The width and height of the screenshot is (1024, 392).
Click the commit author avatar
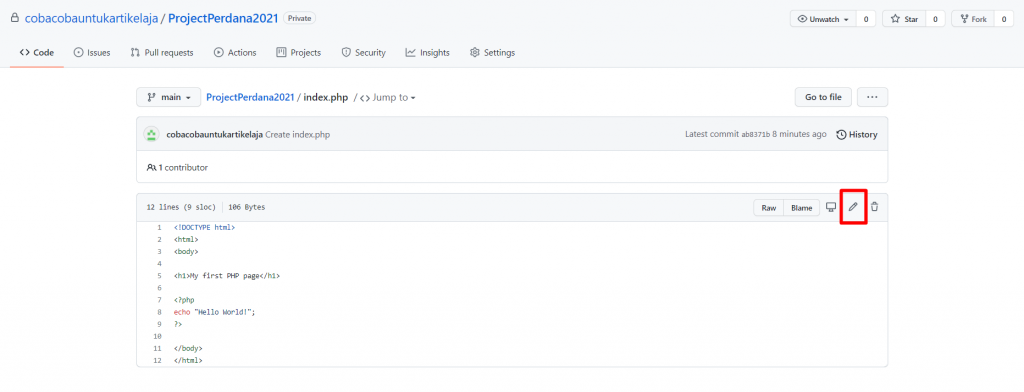click(152, 135)
